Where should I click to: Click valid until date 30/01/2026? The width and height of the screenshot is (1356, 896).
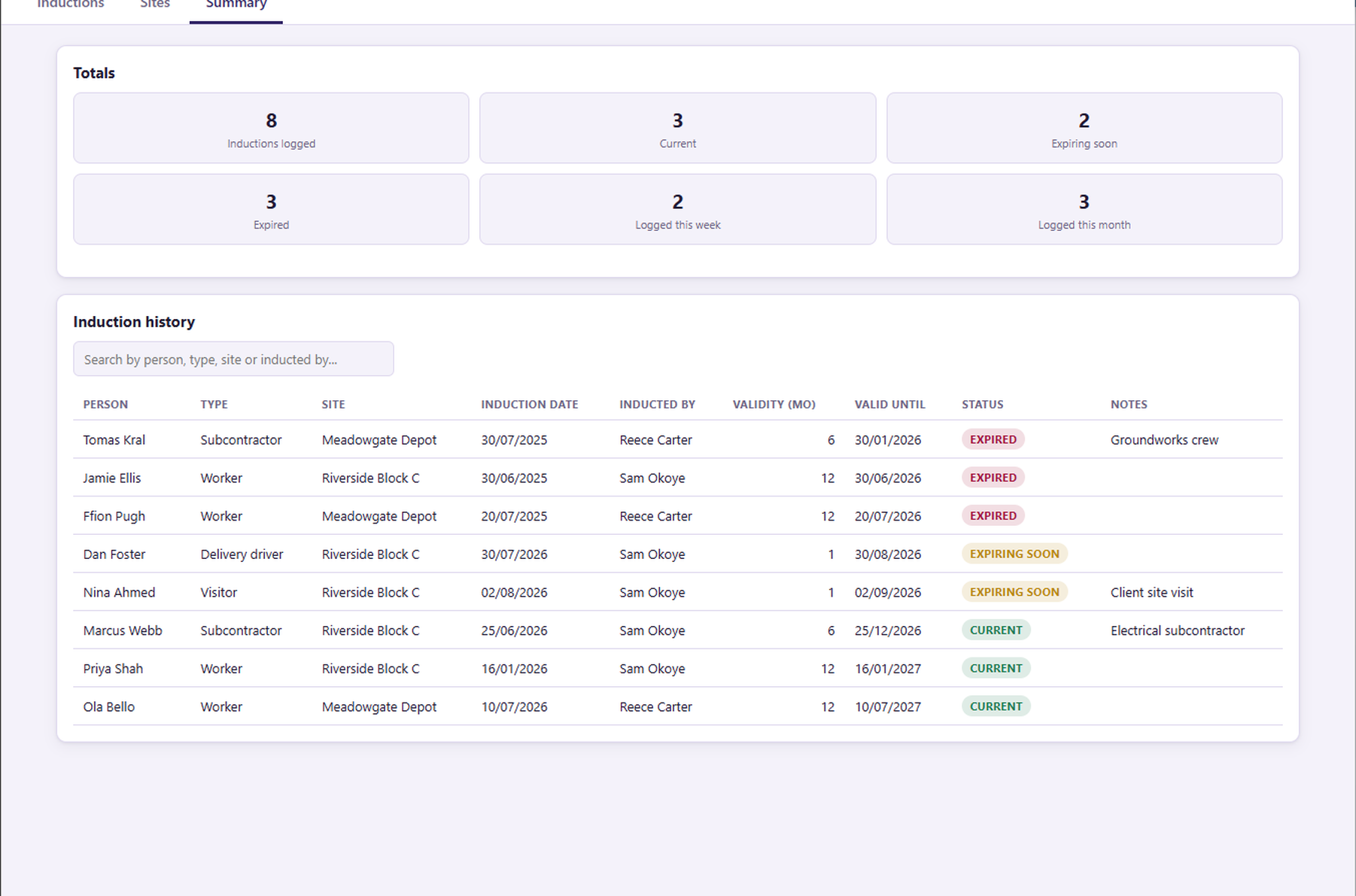coord(887,440)
